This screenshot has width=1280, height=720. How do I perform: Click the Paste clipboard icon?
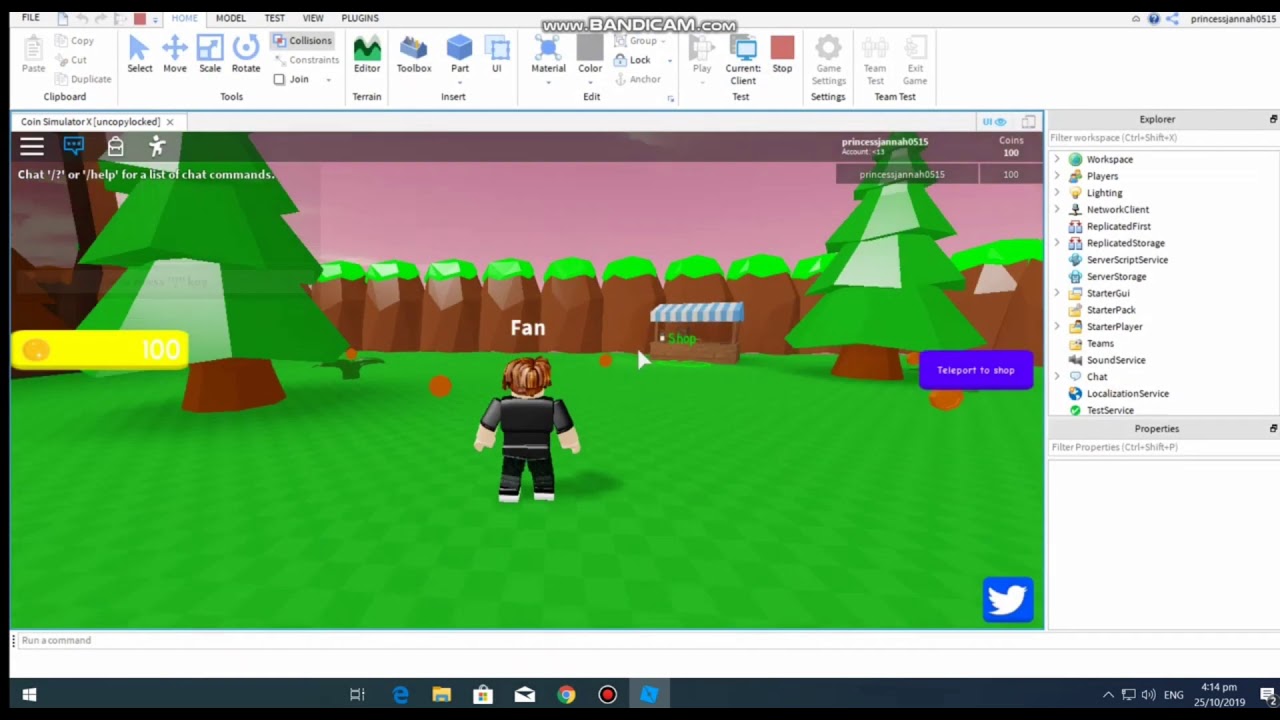tap(33, 55)
